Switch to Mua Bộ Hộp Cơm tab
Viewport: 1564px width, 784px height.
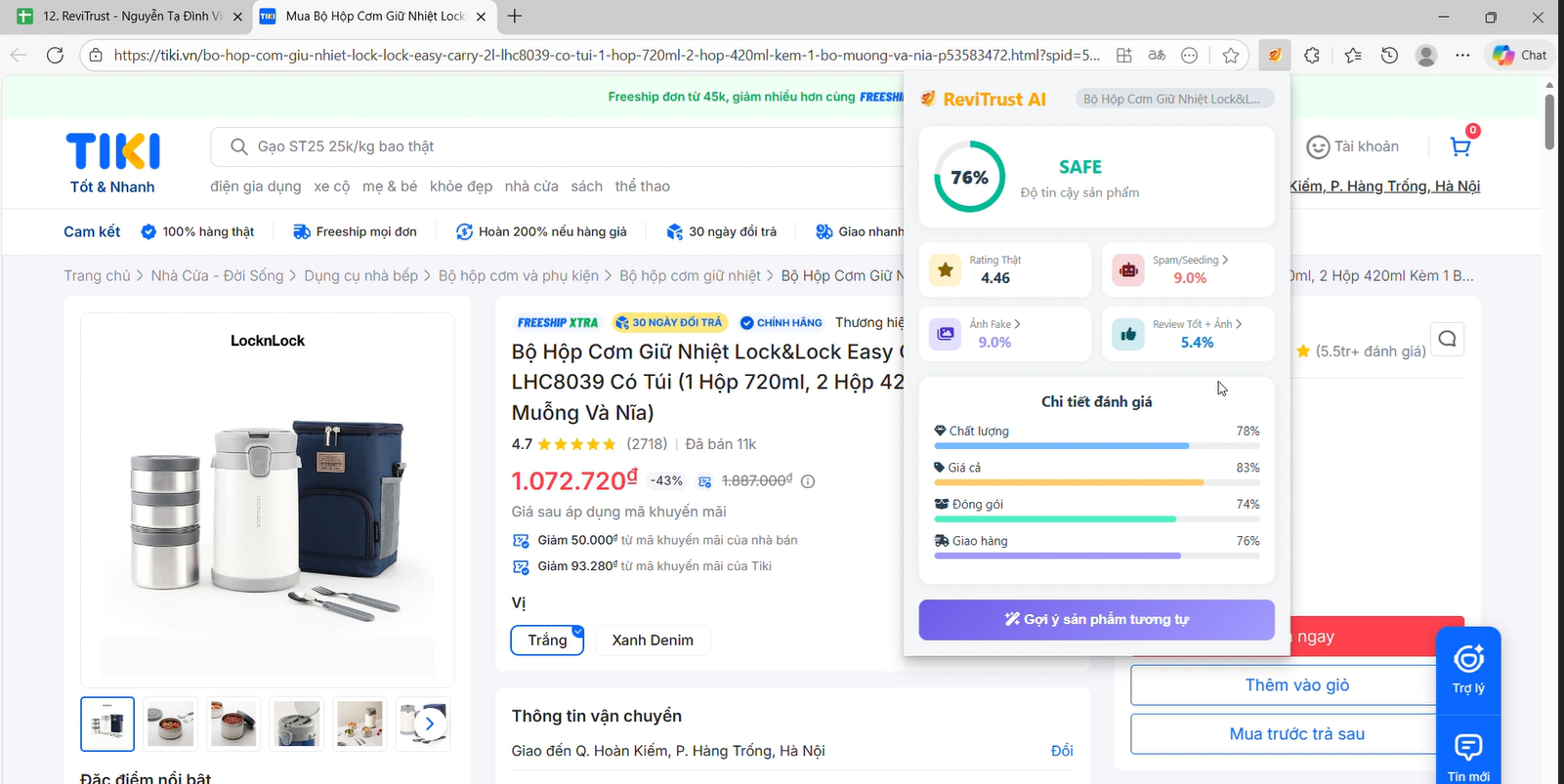click(x=372, y=16)
